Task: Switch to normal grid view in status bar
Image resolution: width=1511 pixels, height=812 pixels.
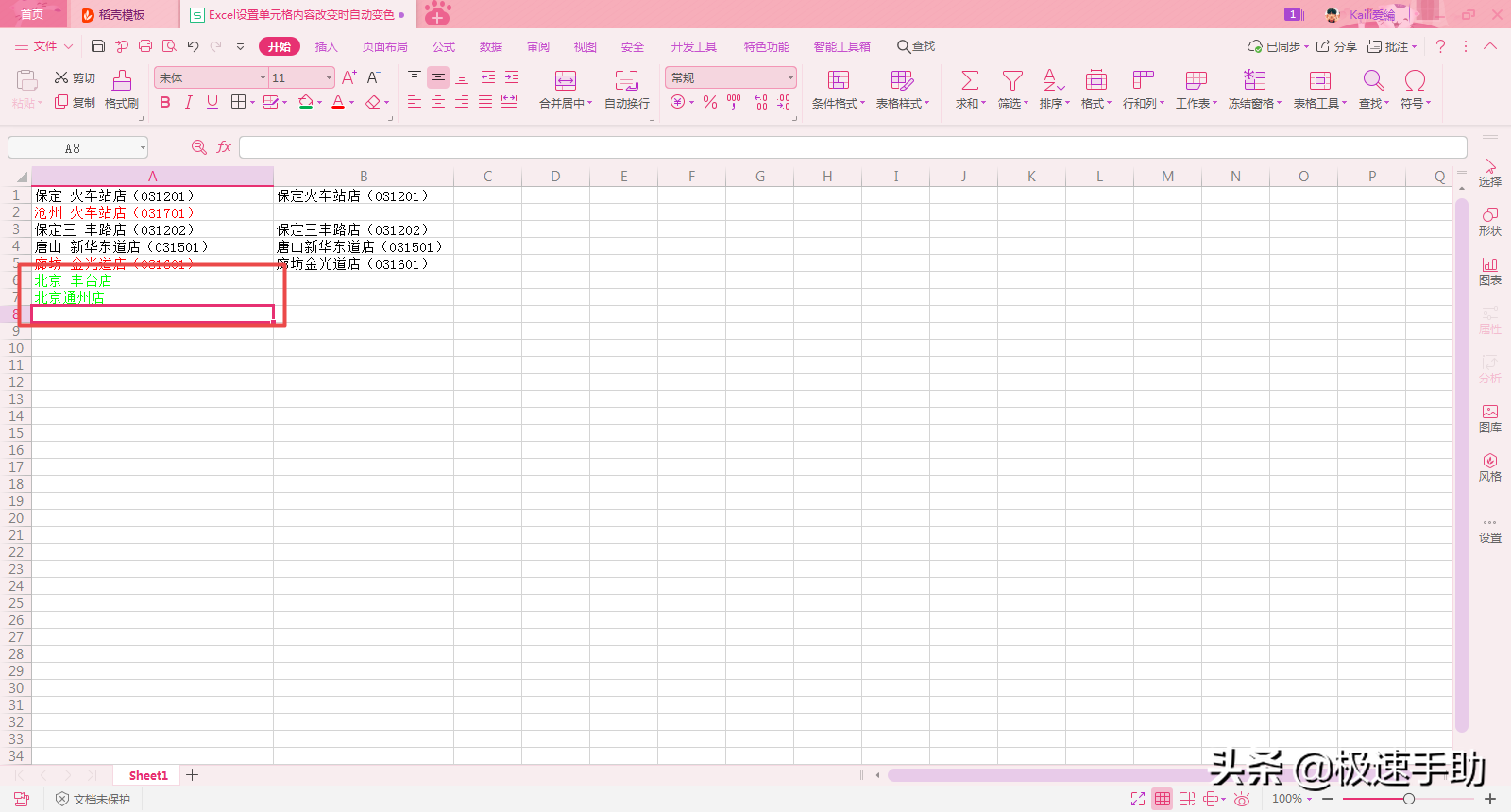Action: [1163, 799]
